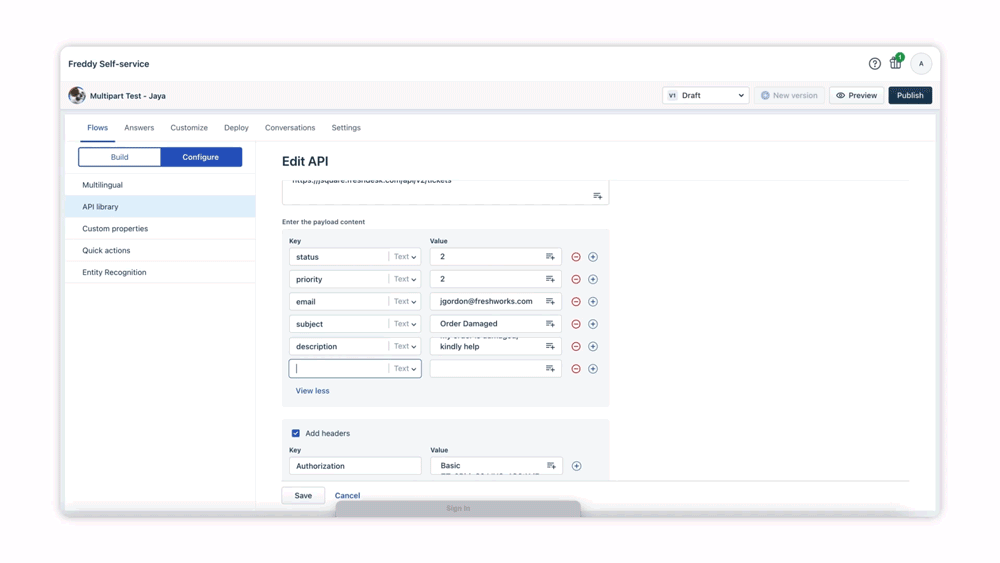
Task: Click the Authorization header key field
Action: pyautogui.click(x=355, y=466)
